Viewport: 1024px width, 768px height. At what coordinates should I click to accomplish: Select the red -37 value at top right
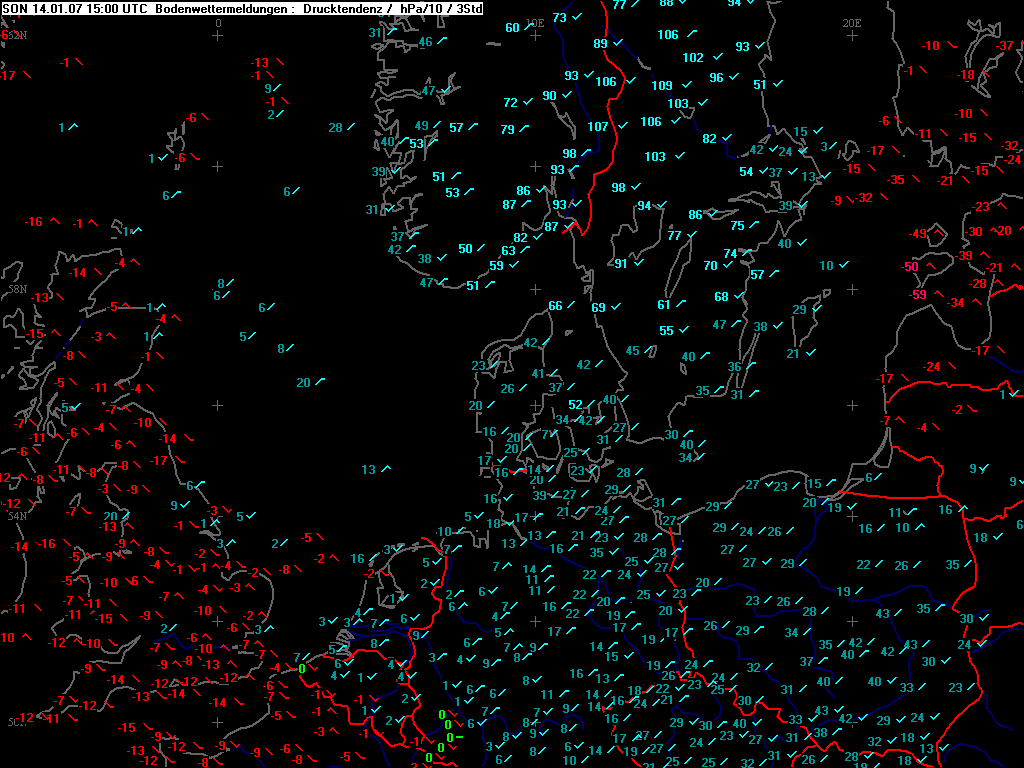1005,47
